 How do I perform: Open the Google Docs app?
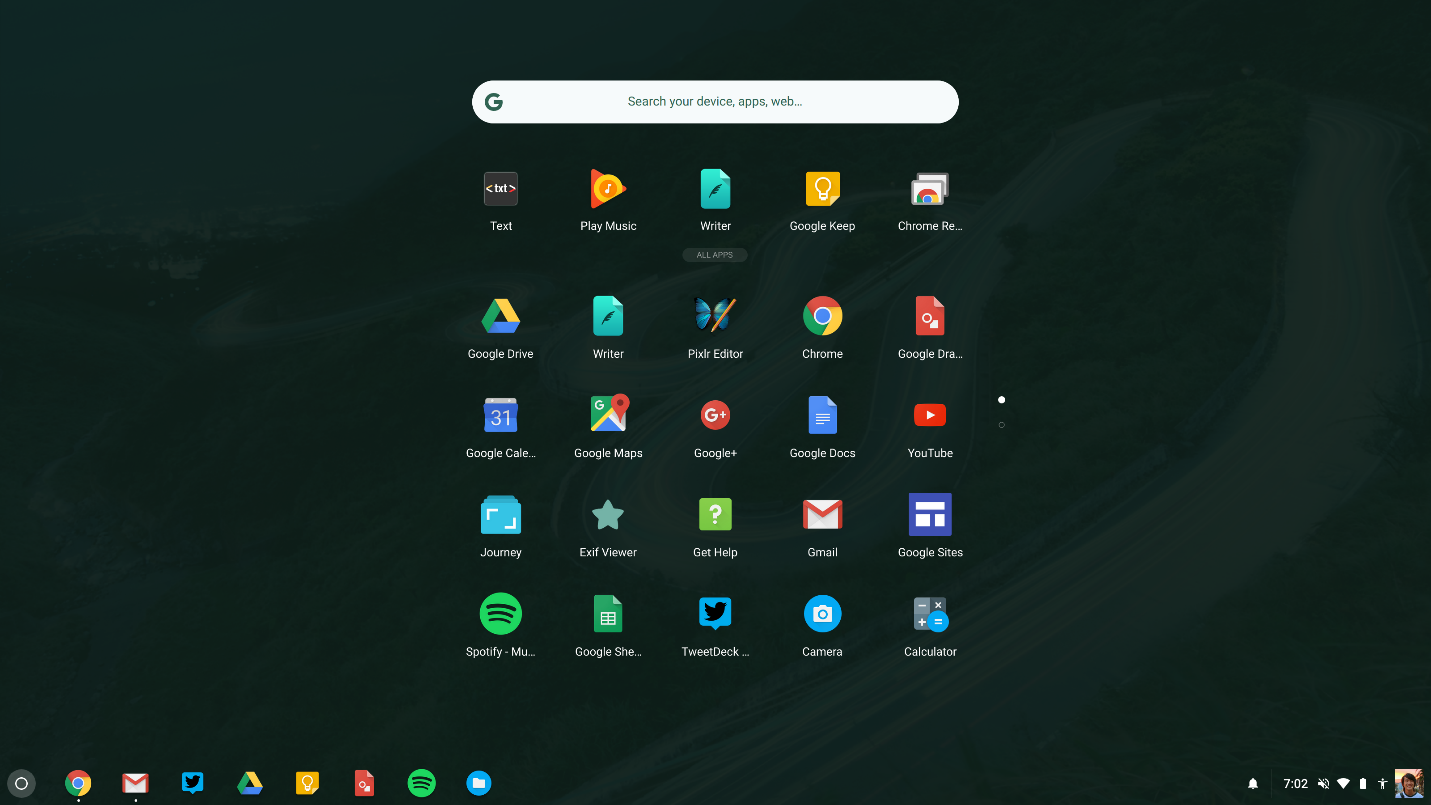click(x=822, y=415)
